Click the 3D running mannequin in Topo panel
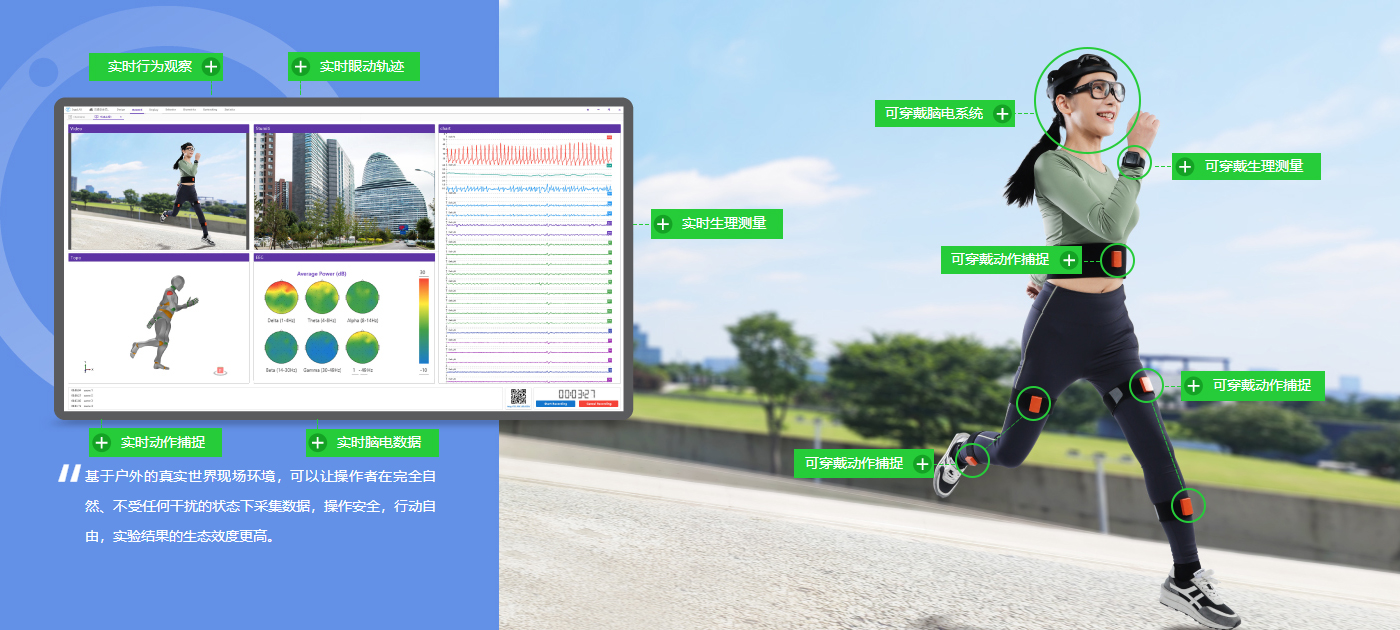Screen dimensions: 1400x630 pyautogui.click(x=163, y=323)
